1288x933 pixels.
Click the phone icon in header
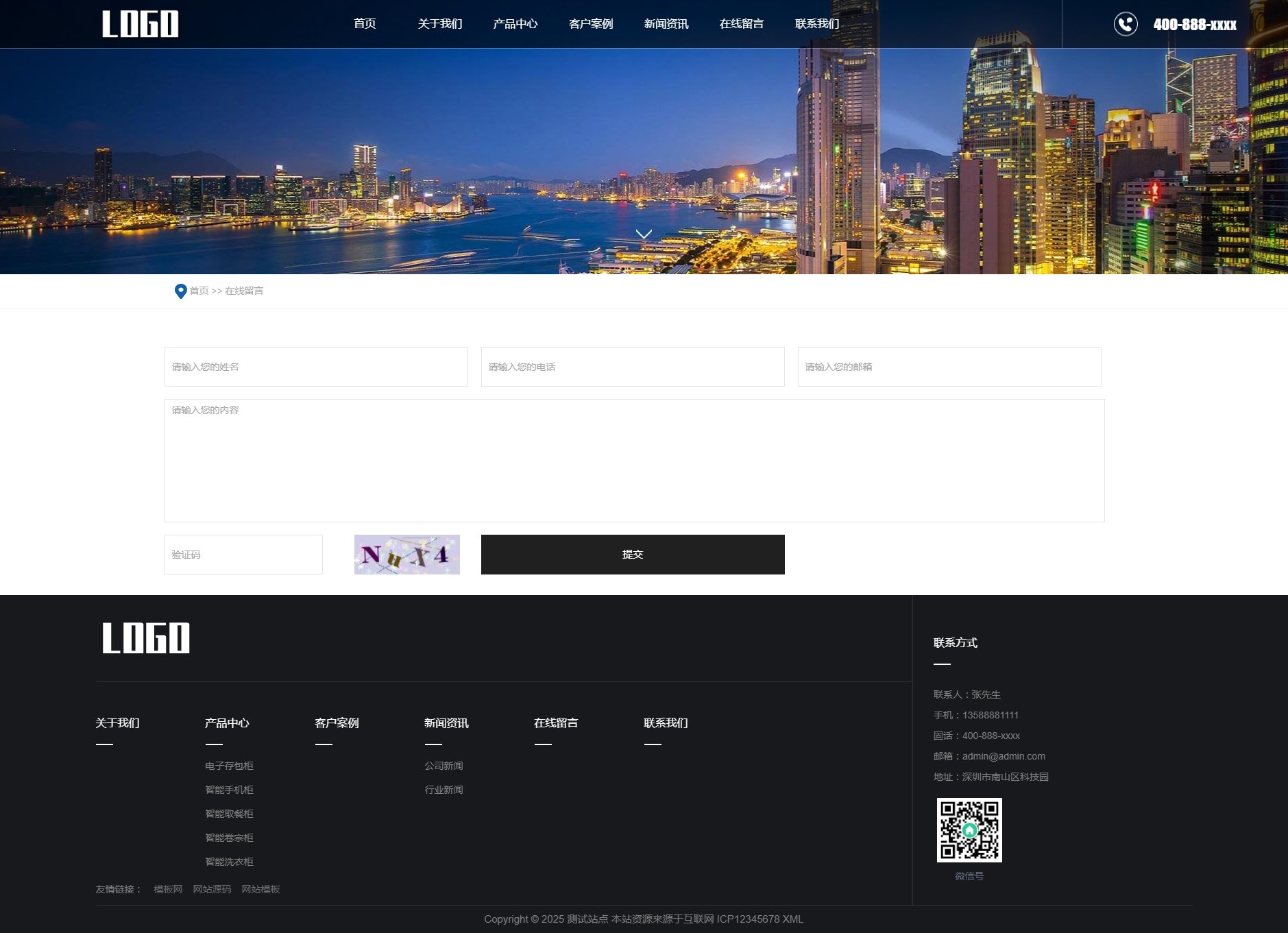(x=1125, y=24)
